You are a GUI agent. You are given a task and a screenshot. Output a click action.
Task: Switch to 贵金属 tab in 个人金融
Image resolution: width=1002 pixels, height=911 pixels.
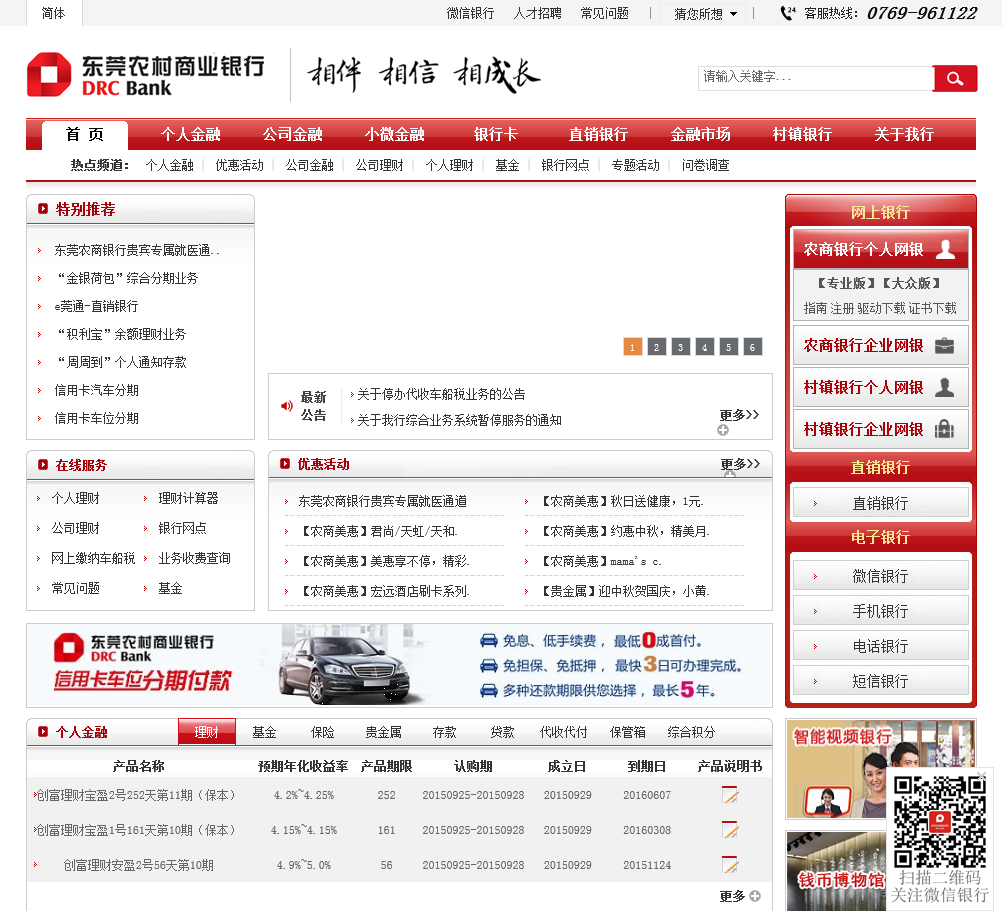[383, 732]
